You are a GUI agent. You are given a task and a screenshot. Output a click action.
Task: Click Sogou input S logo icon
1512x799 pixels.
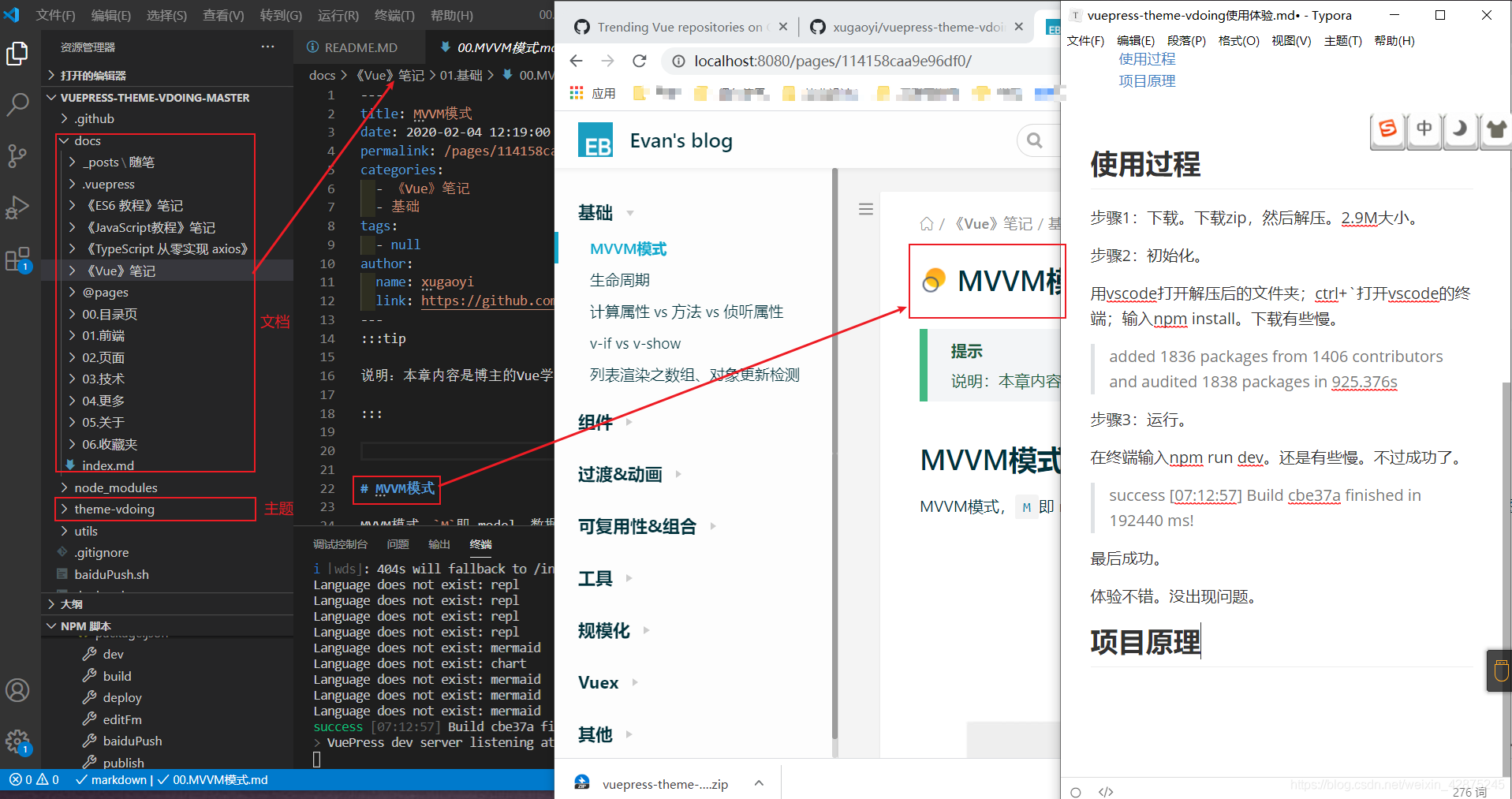tap(1387, 129)
